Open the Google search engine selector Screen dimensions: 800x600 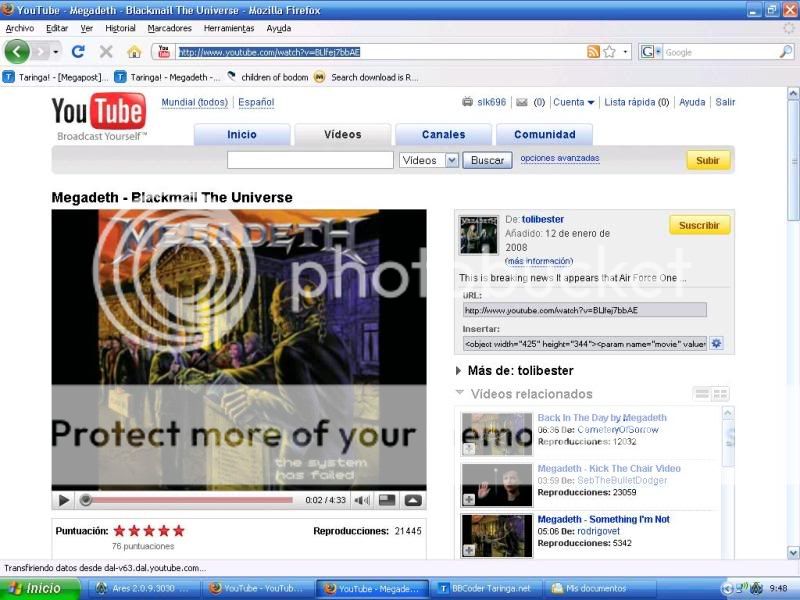[651, 52]
